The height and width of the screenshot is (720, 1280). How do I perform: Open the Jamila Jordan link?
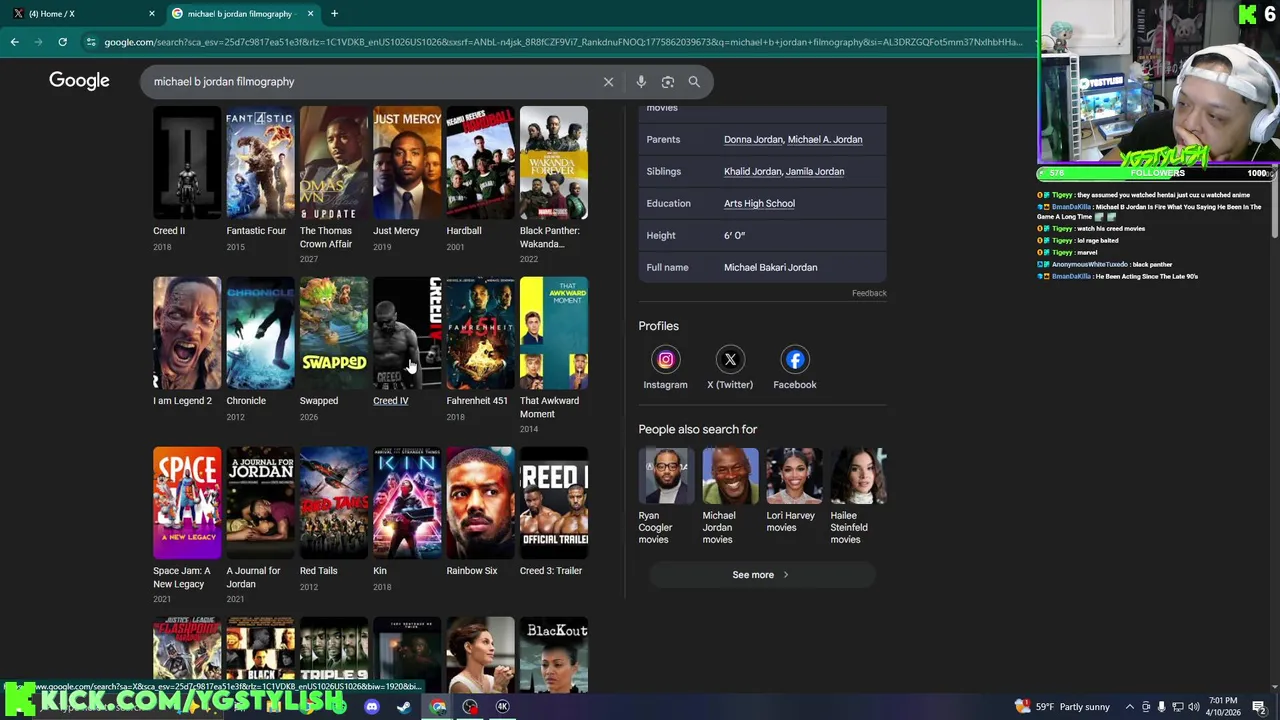[x=815, y=171]
